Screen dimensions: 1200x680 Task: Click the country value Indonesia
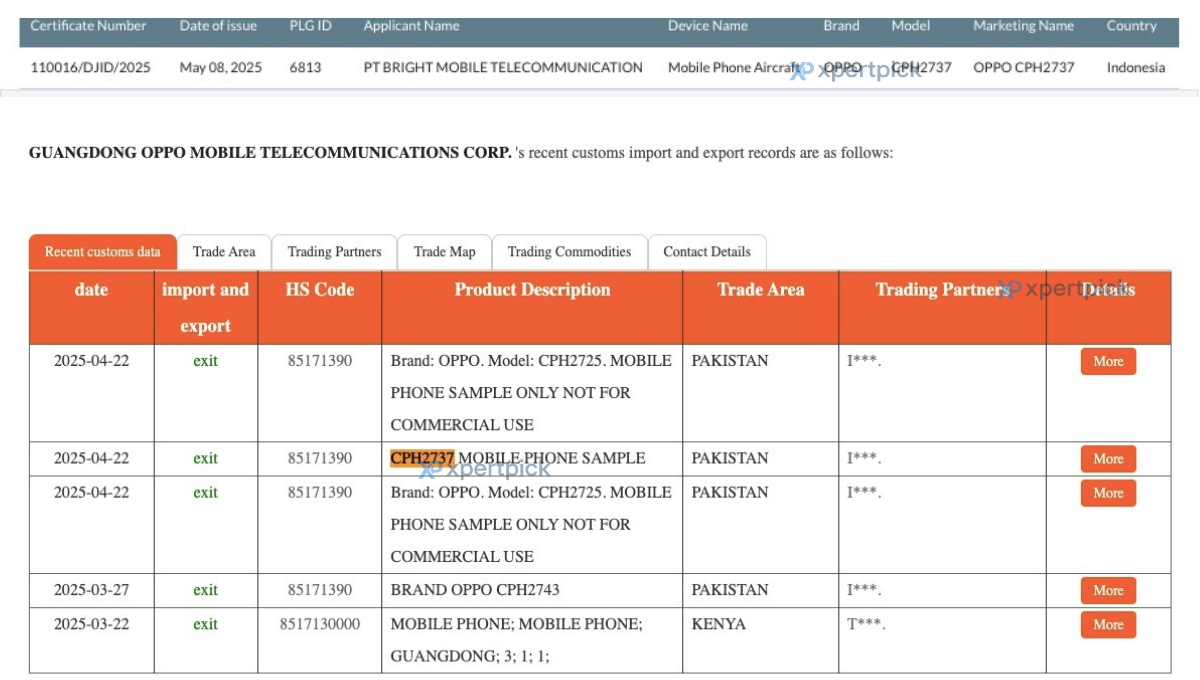pos(1136,68)
